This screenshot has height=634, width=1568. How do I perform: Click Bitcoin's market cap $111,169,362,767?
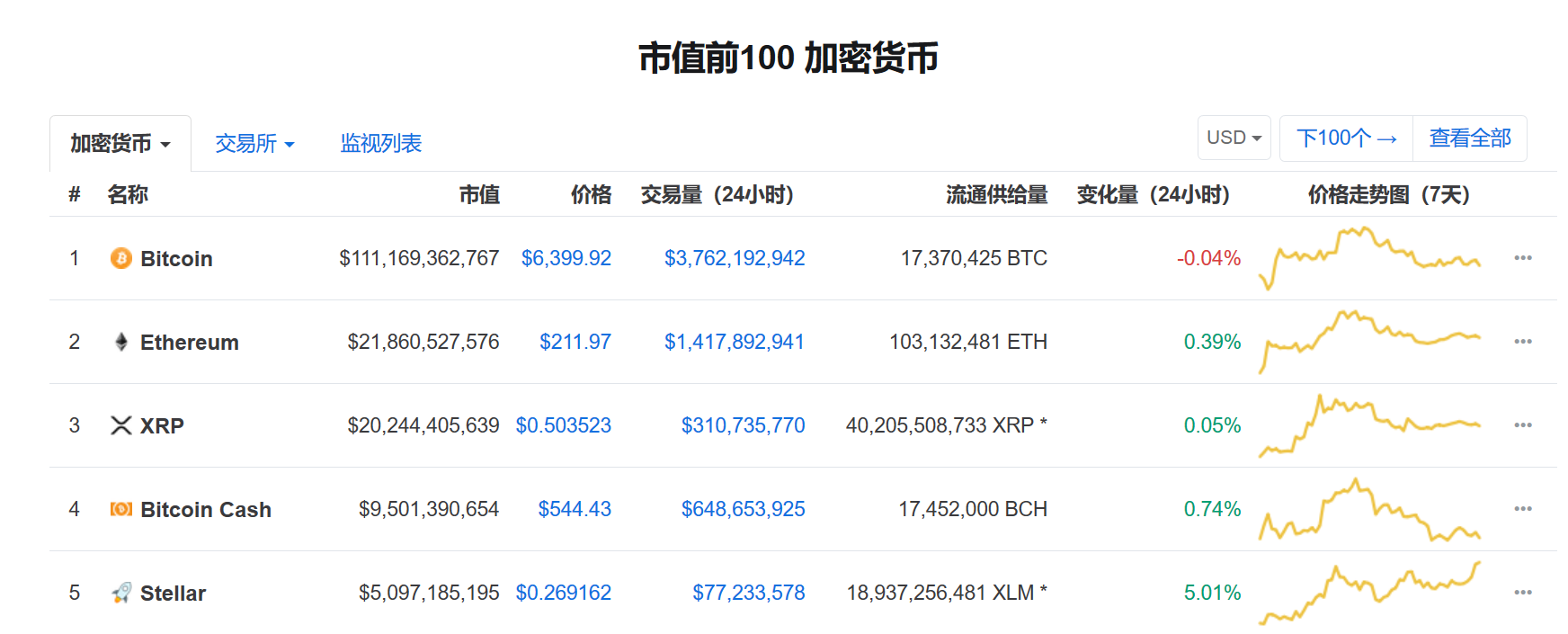419,258
